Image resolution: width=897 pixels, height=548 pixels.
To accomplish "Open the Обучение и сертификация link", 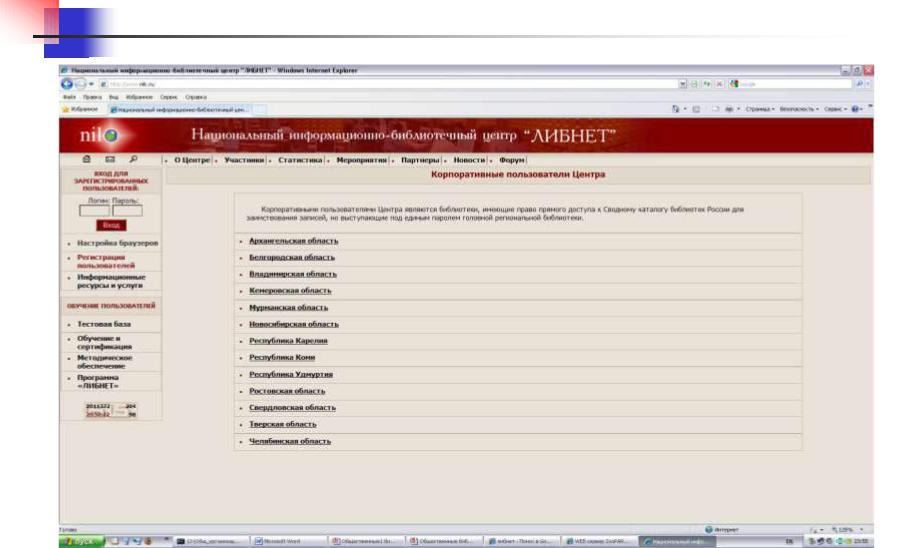I will 104,343.
